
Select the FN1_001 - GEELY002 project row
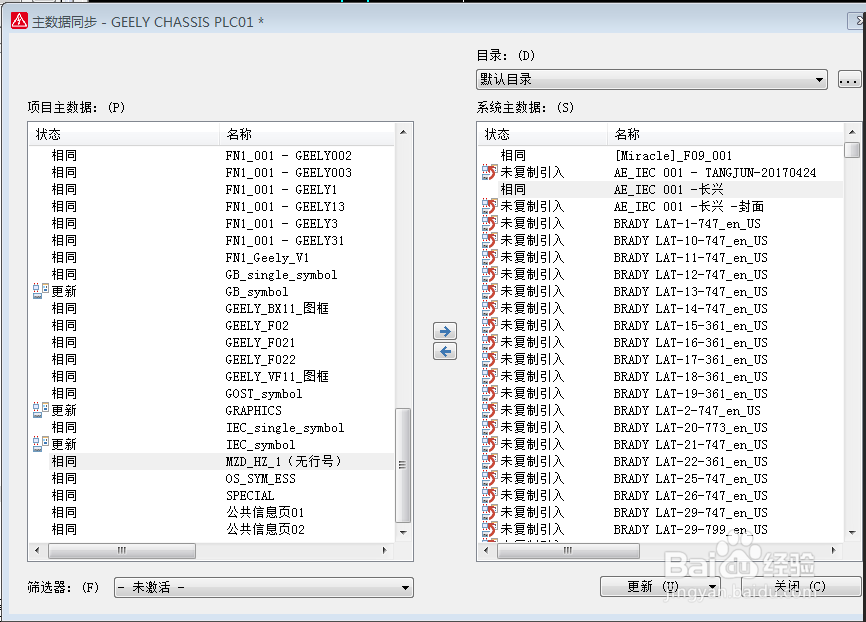212,155
